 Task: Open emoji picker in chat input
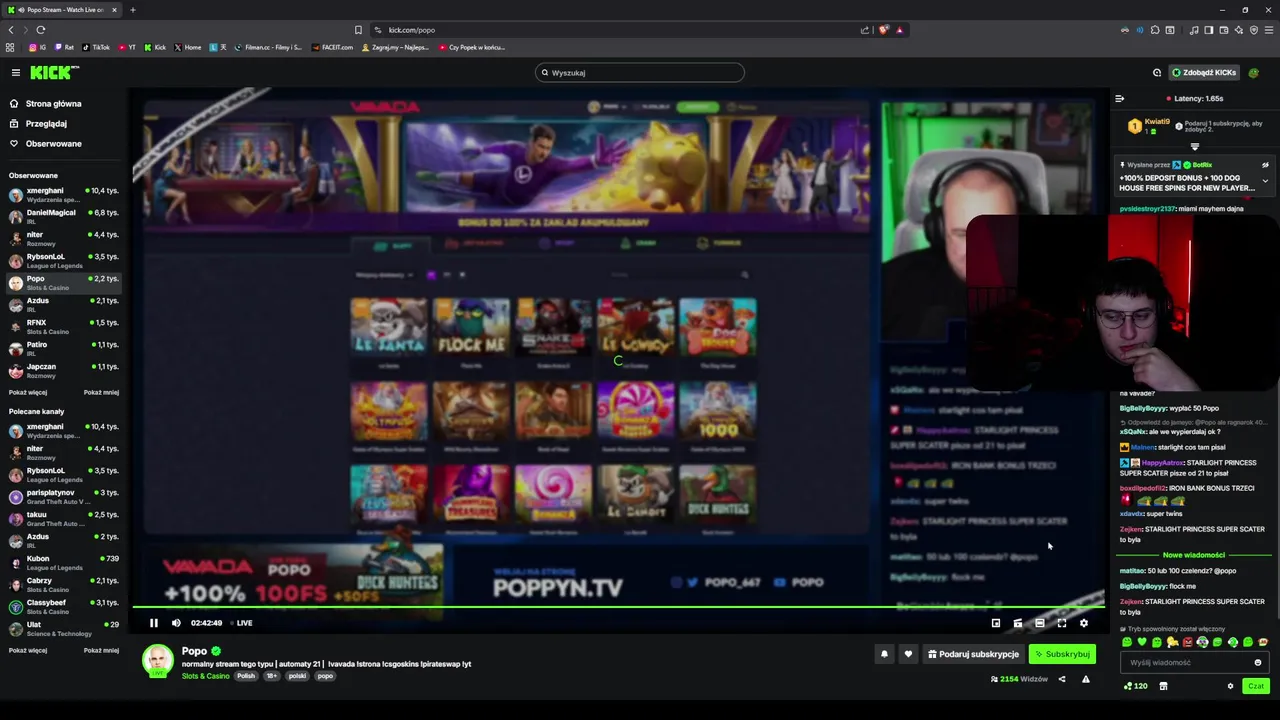(1258, 662)
